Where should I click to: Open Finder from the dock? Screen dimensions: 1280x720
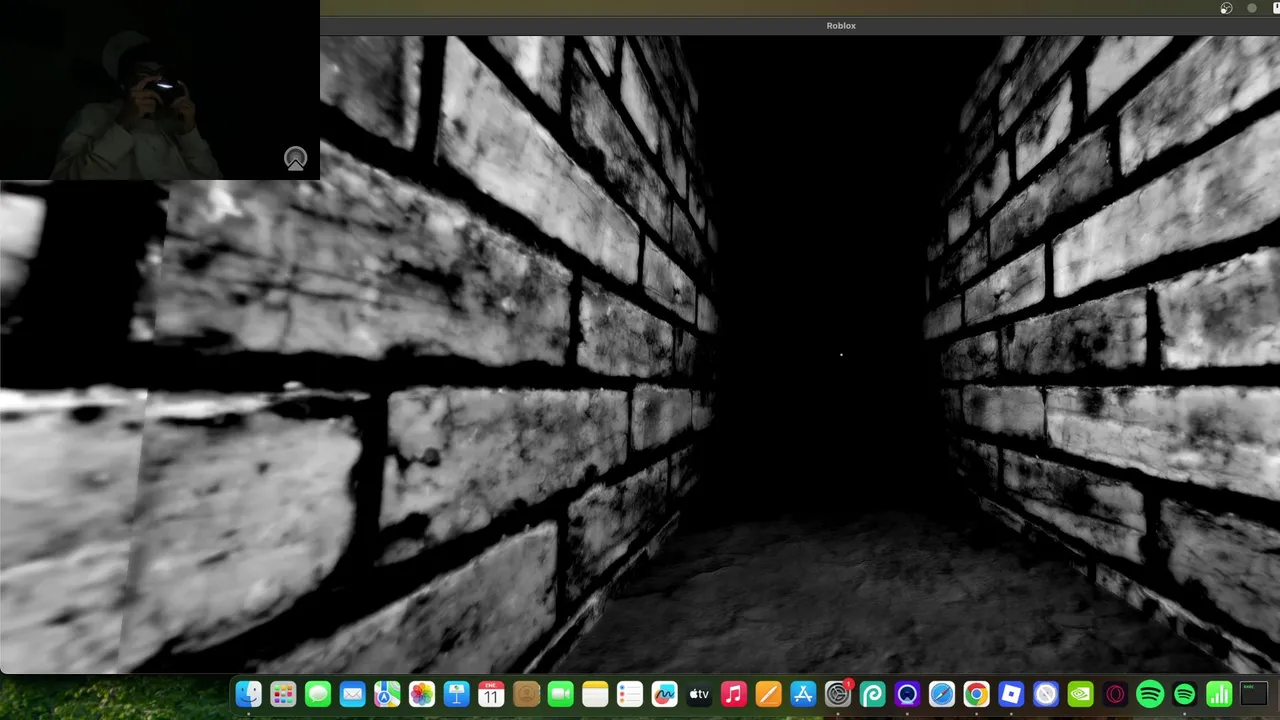click(x=248, y=694)
